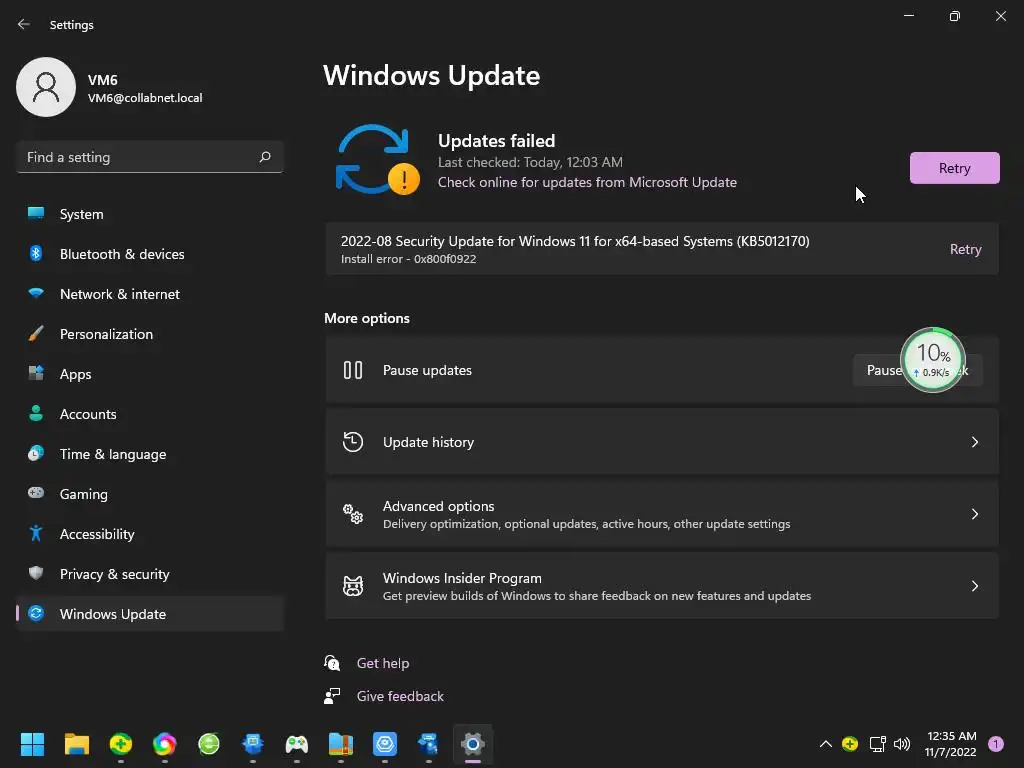Open the Windows Start menu
Viewport: 1024px width, 768px height.
pyautogui.click(x=32, y=744)
